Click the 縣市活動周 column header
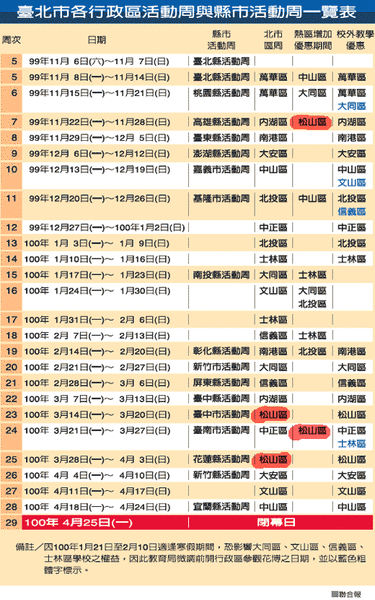 pos(221,40)
